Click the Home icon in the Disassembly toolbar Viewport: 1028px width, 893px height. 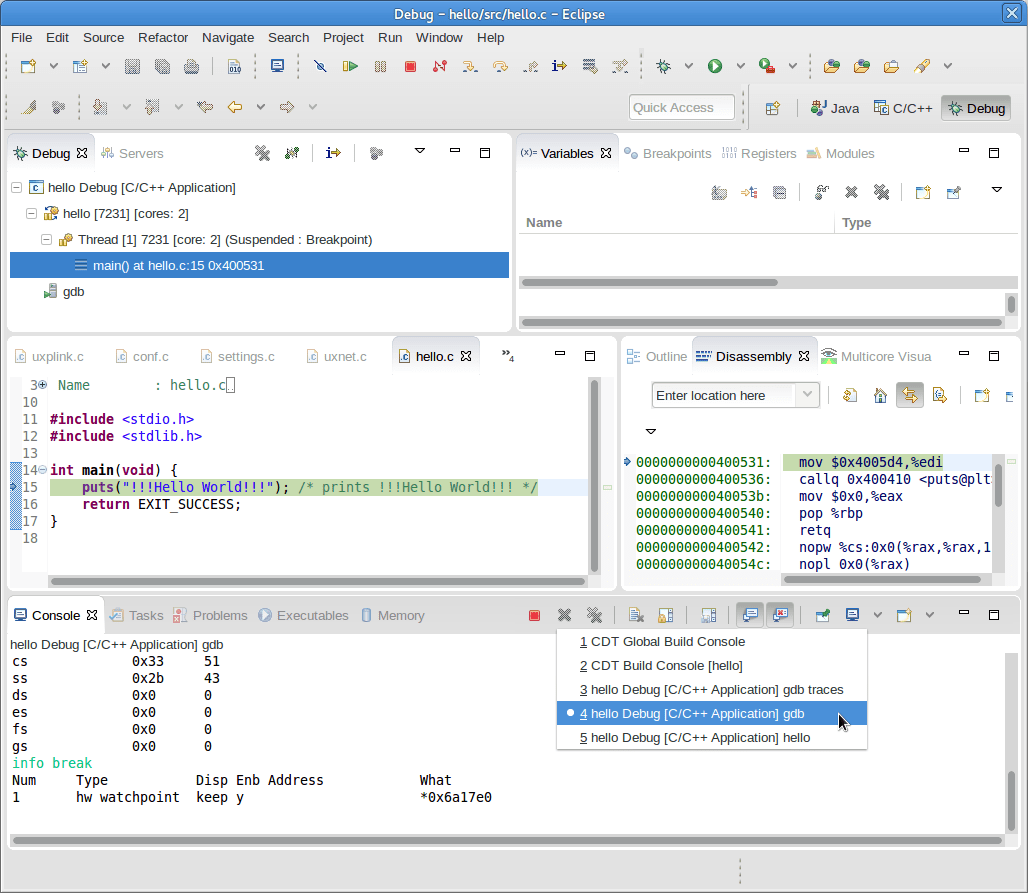pyautogui.click(x=880, y=395)
